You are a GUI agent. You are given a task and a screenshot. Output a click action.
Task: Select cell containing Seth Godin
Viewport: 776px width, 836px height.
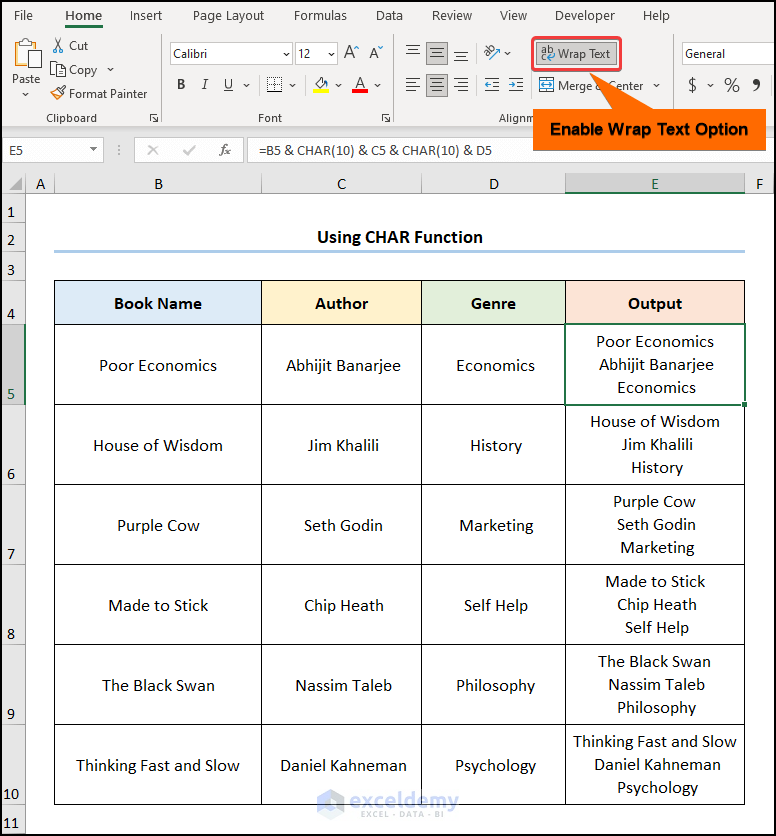341,525
